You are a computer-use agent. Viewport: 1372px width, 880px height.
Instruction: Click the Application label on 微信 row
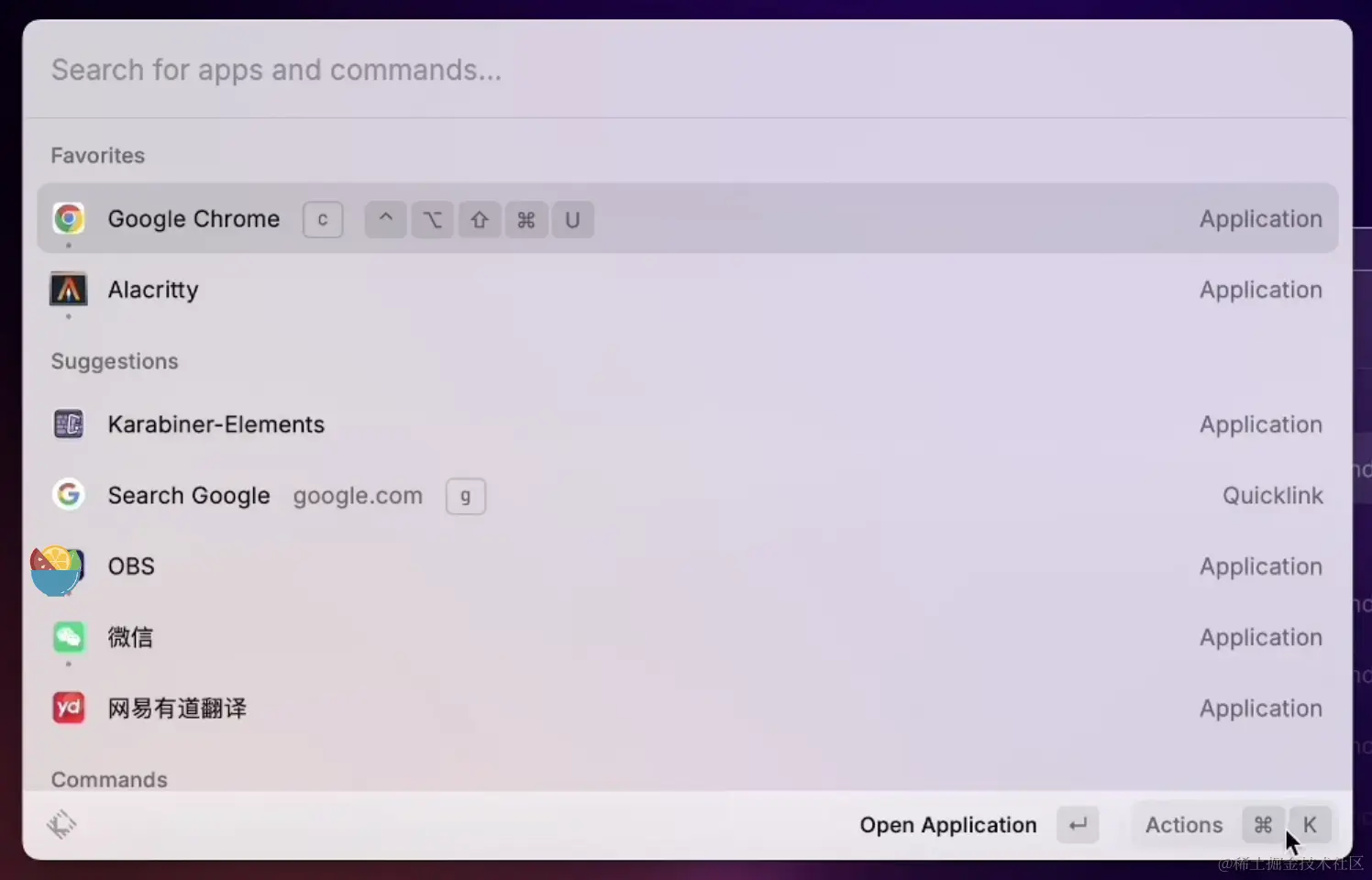point(1261,637)
